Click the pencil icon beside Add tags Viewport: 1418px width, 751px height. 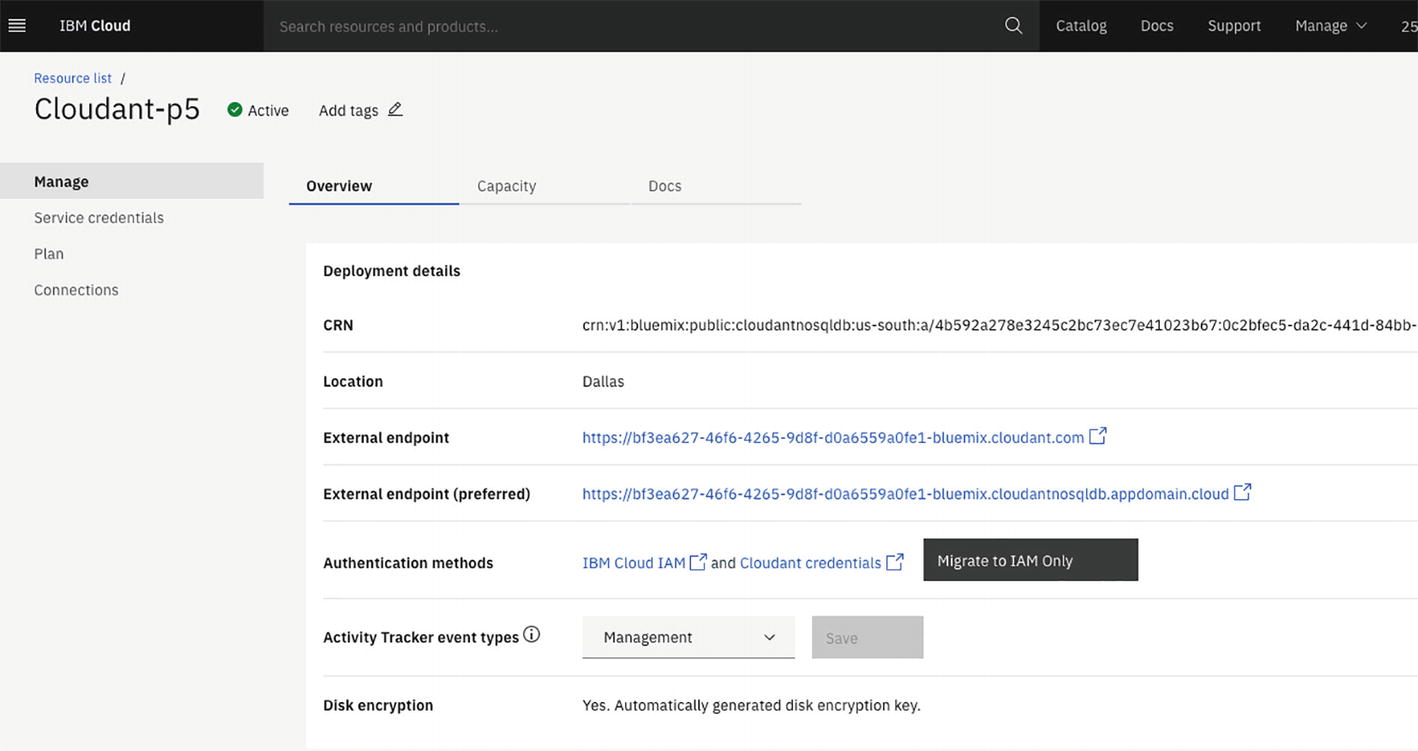pos(395,110)
